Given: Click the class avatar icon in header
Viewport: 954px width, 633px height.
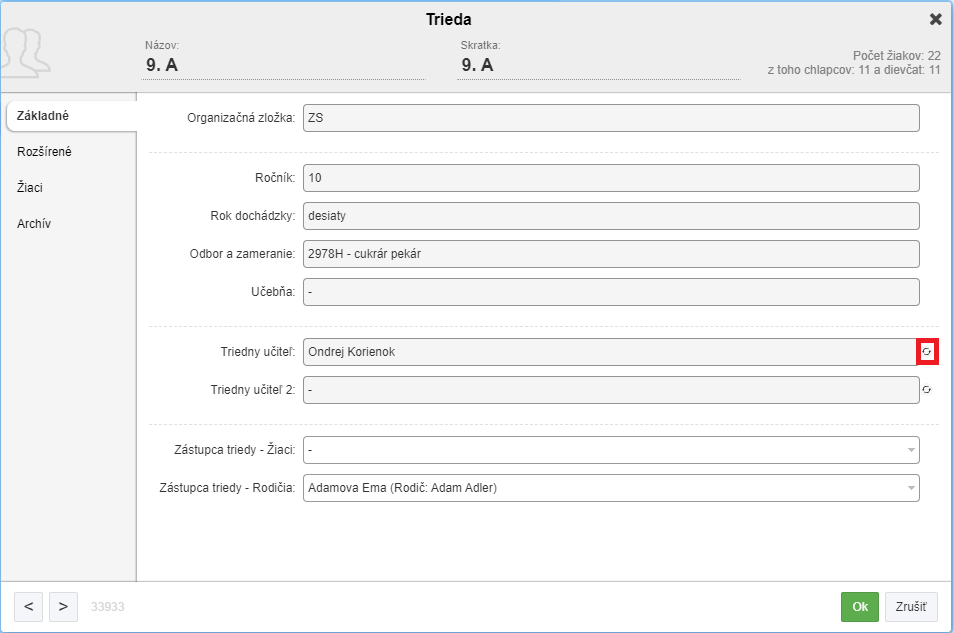Looking at the screenshot, I should tap(25, 54).
